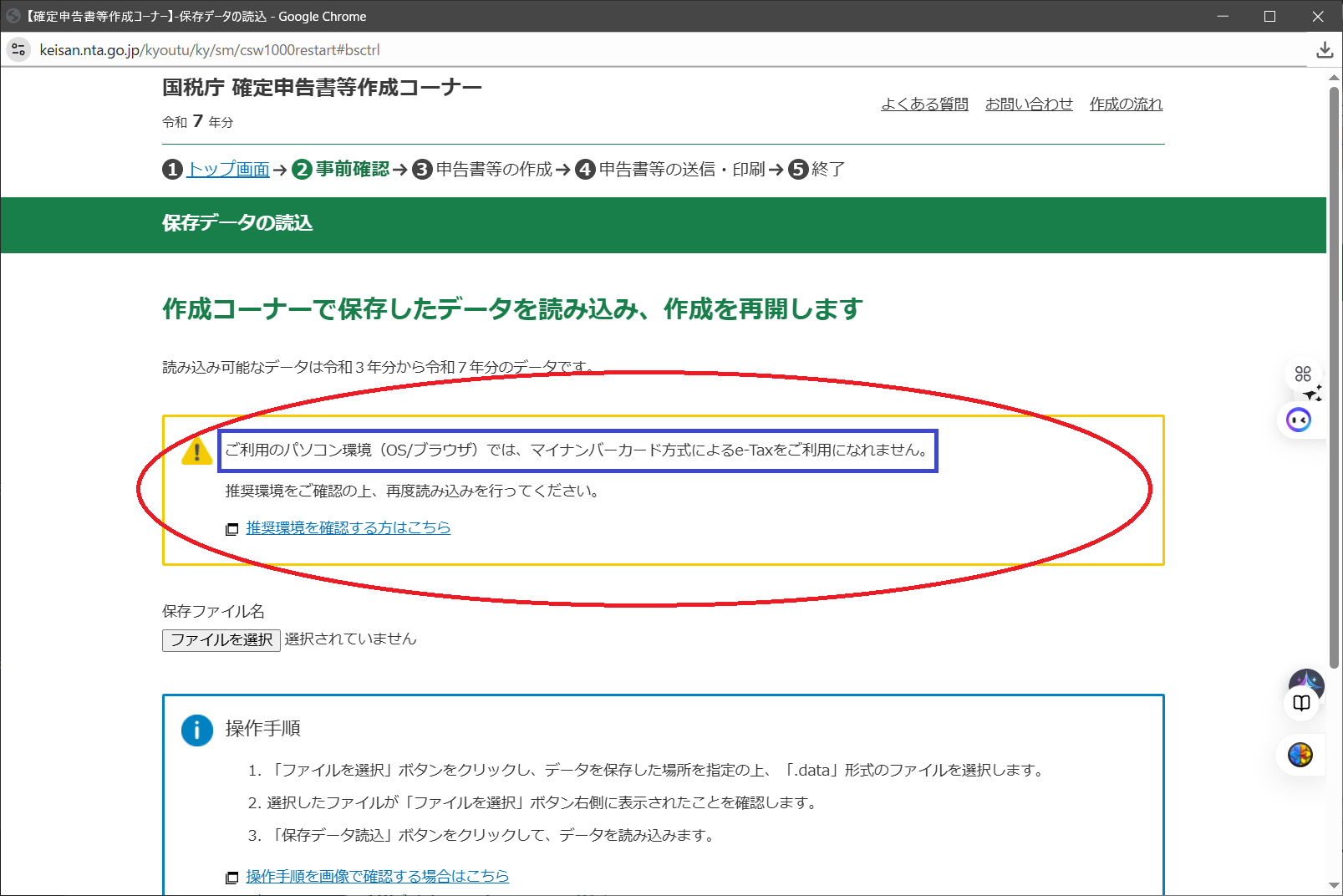Open the four-clover grid floating icon
Screen dimensions: 1343x896
point(1303,374)
